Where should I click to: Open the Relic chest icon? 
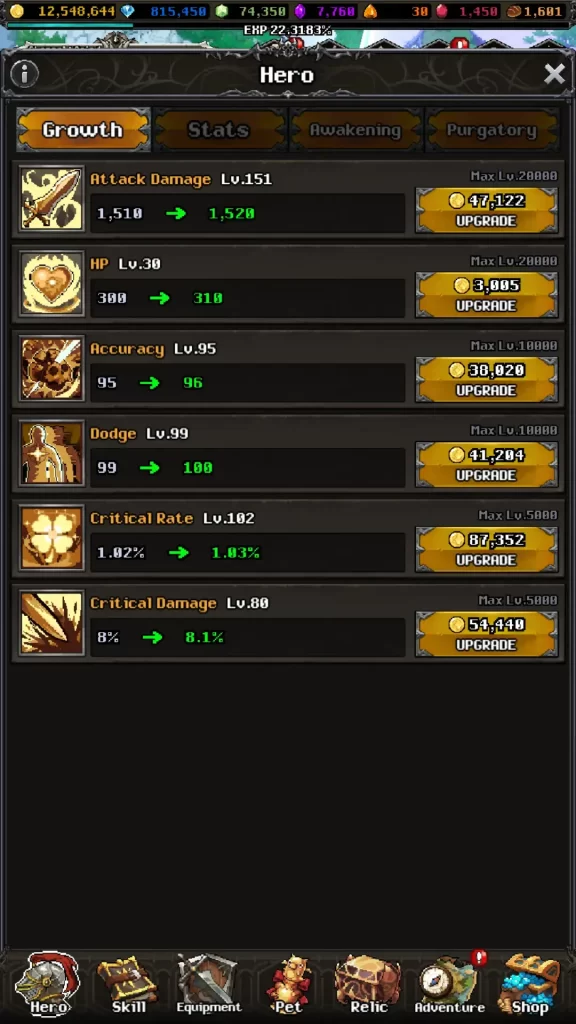[368, 984]
